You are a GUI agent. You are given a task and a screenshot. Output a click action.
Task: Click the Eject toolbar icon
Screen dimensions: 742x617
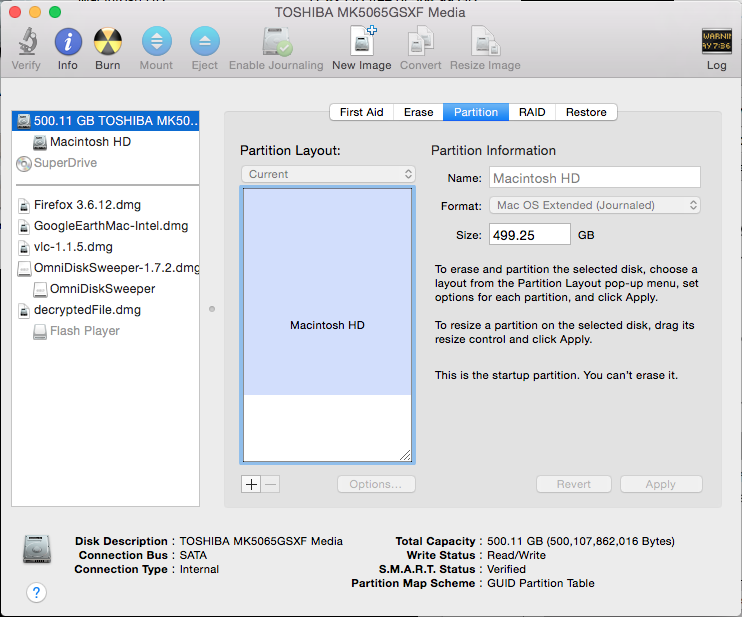tap(204, 42)
